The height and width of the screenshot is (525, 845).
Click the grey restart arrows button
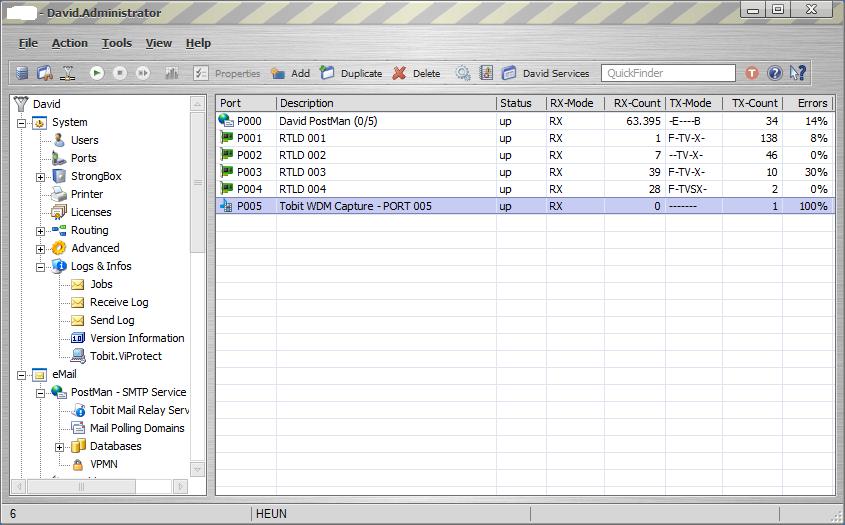click(x=143, y=73)
